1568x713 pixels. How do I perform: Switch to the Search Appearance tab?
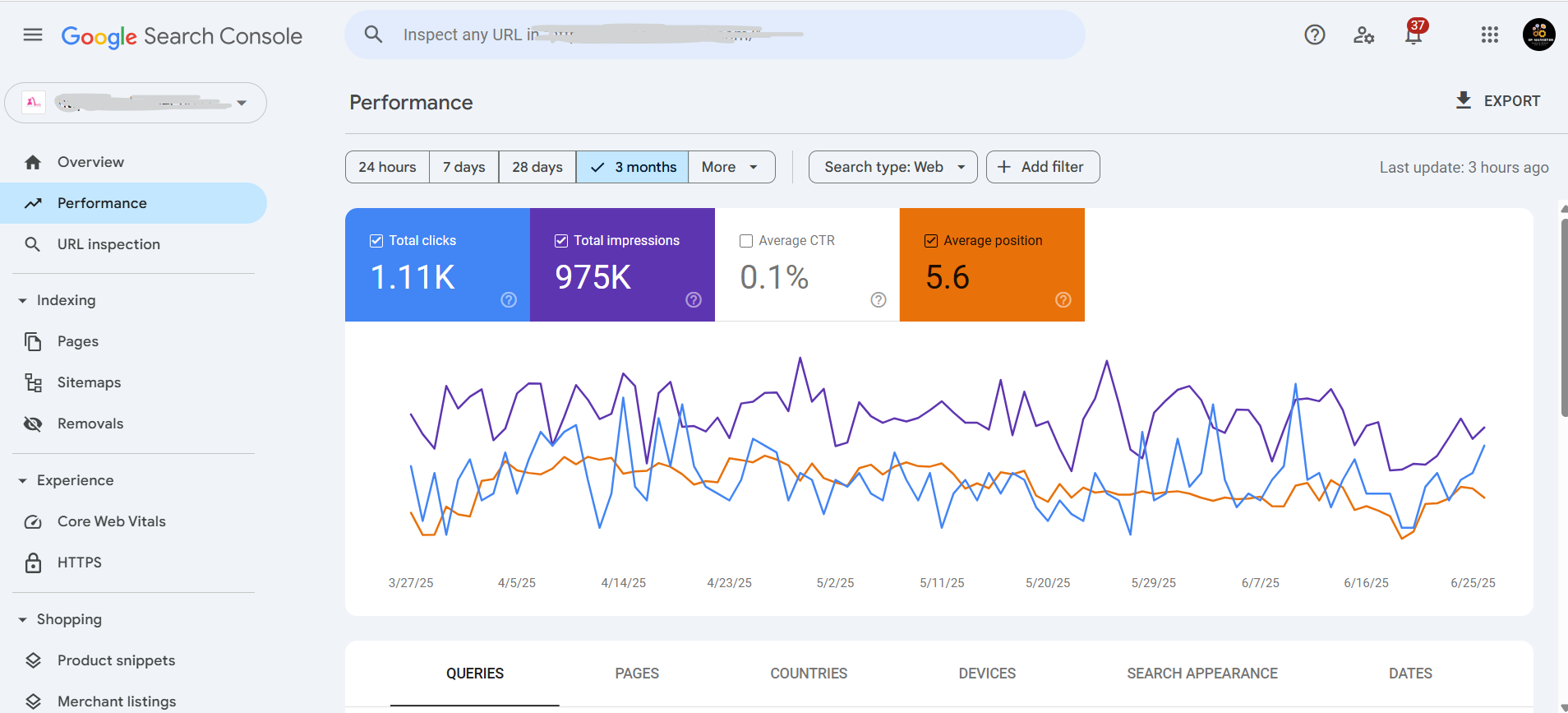[x=1202, y=674]
